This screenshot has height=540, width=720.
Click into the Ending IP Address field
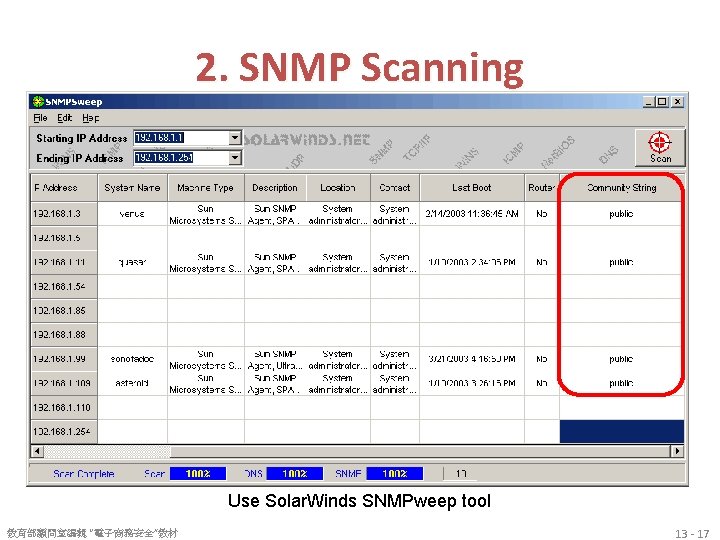click(x=181, y=158)
